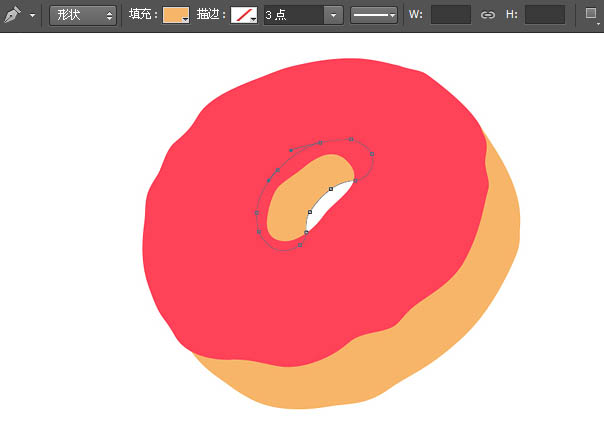Select the anchor point on the white hole's top edge
Screen dimensions: 604x440
331,188
